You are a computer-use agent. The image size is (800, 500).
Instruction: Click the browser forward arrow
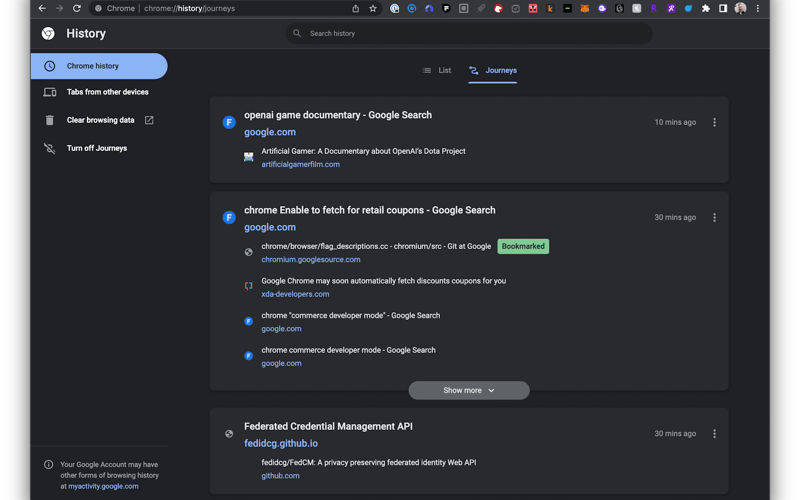[x=59, y=8]
